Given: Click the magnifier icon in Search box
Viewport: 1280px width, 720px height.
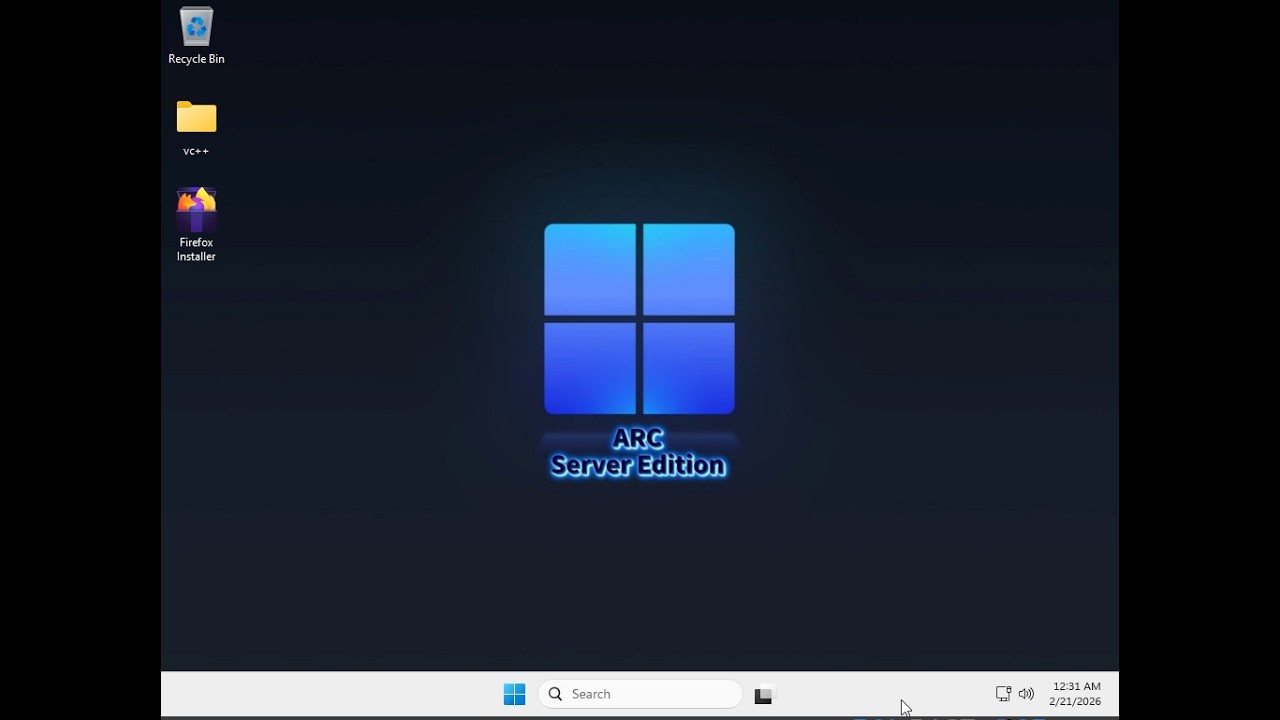Looking at the screenshot, I should 556,694.
